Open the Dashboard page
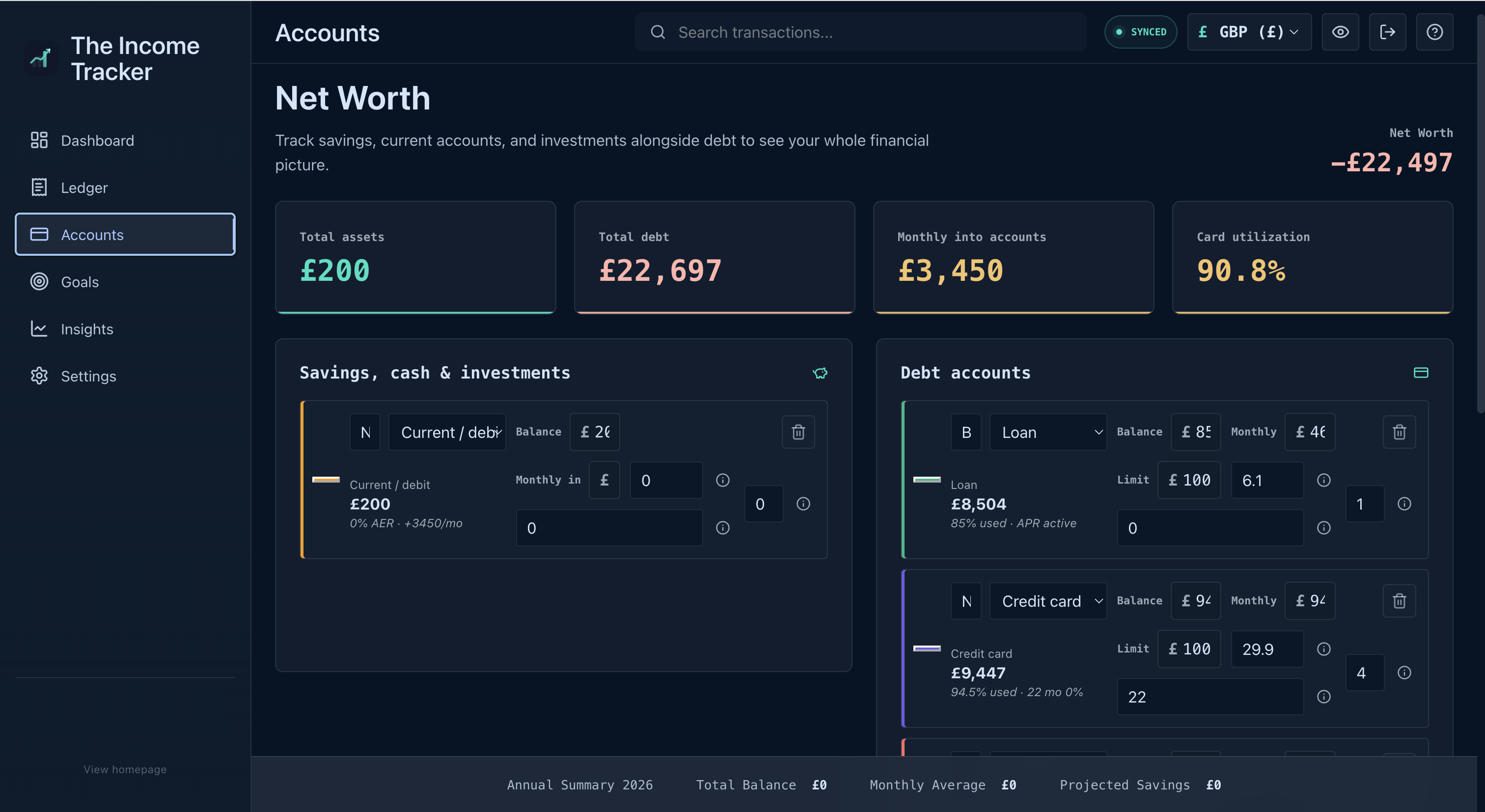This screenshot has width=1485, height=812. 125,140
